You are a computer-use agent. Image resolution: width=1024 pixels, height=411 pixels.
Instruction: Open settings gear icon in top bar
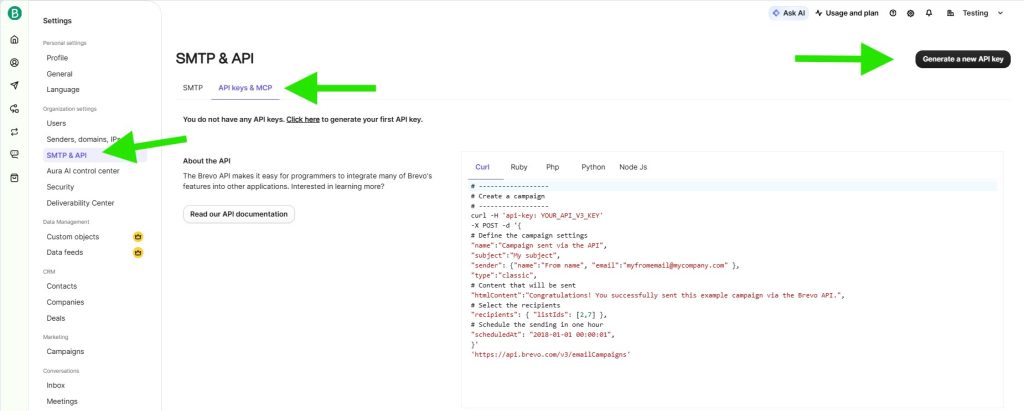tap(911, 13)
